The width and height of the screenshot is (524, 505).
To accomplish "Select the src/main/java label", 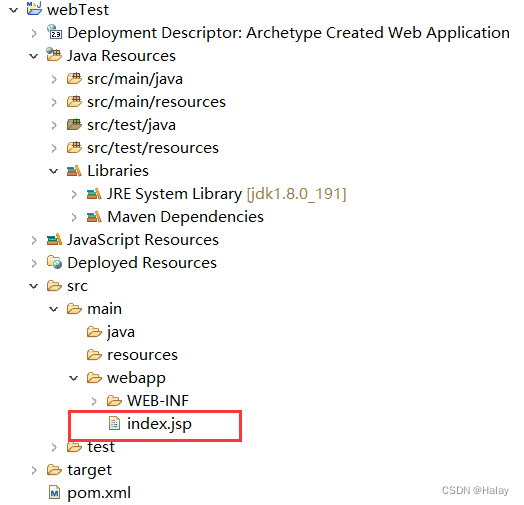I will (135, 79).
